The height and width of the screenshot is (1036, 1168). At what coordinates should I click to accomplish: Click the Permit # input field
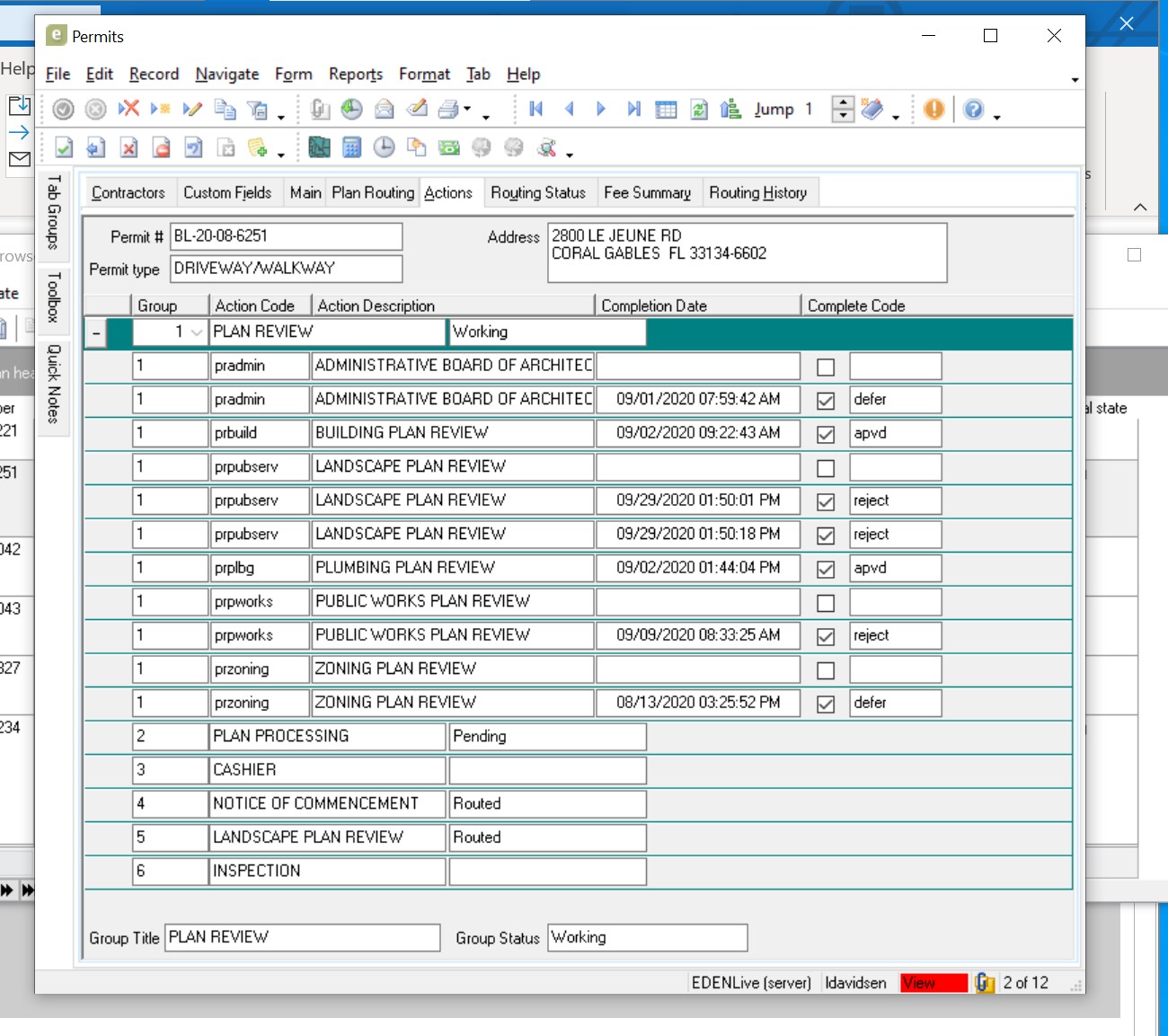tap(286, 236)
